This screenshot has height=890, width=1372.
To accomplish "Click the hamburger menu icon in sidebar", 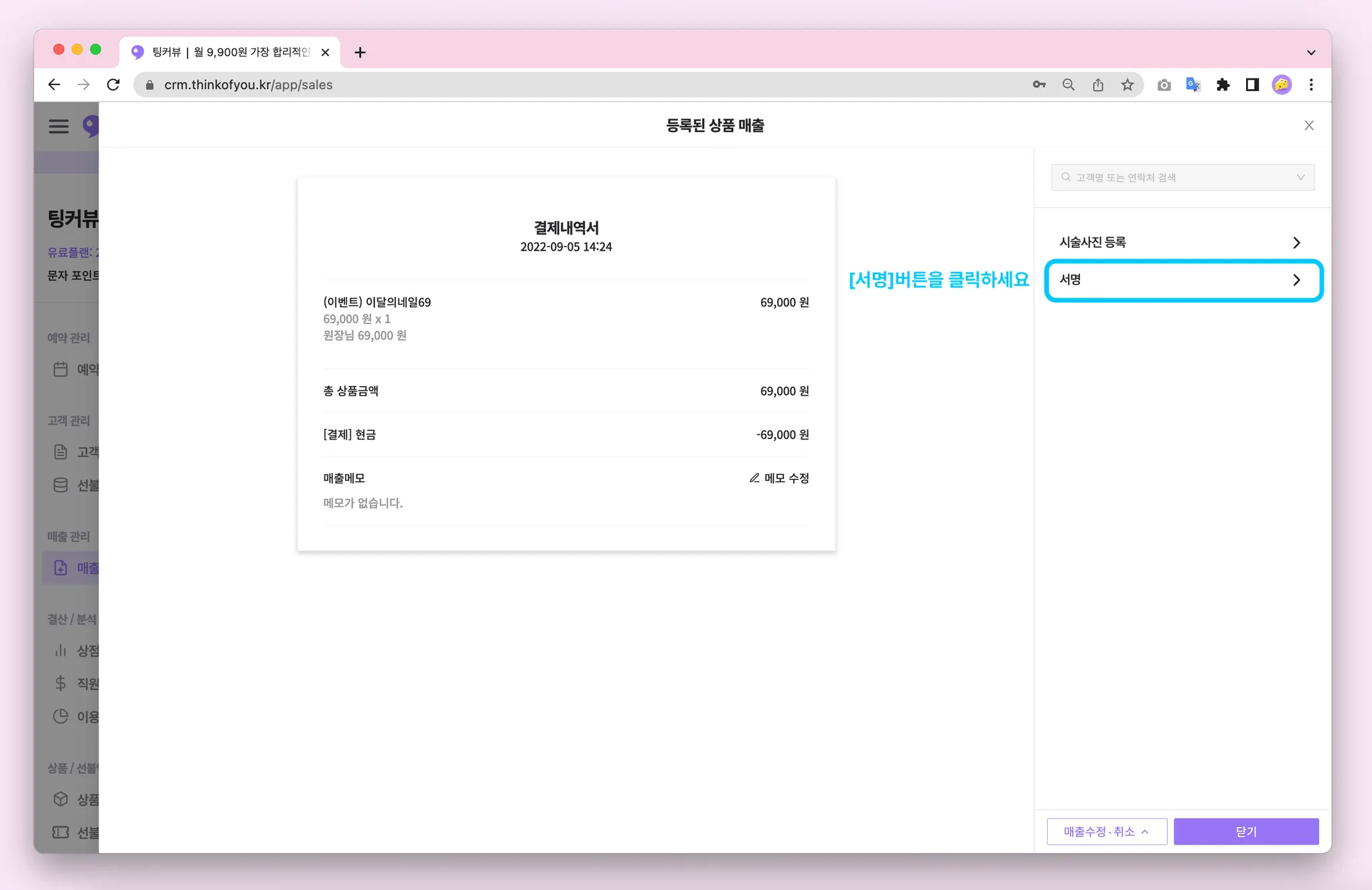I will coord(59,126).
